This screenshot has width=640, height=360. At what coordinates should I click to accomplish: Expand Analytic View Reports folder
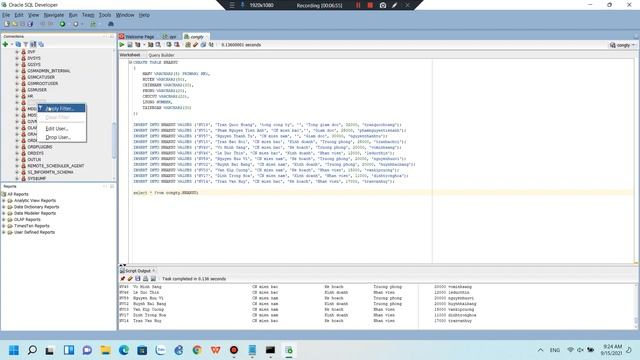click(4, 201)
